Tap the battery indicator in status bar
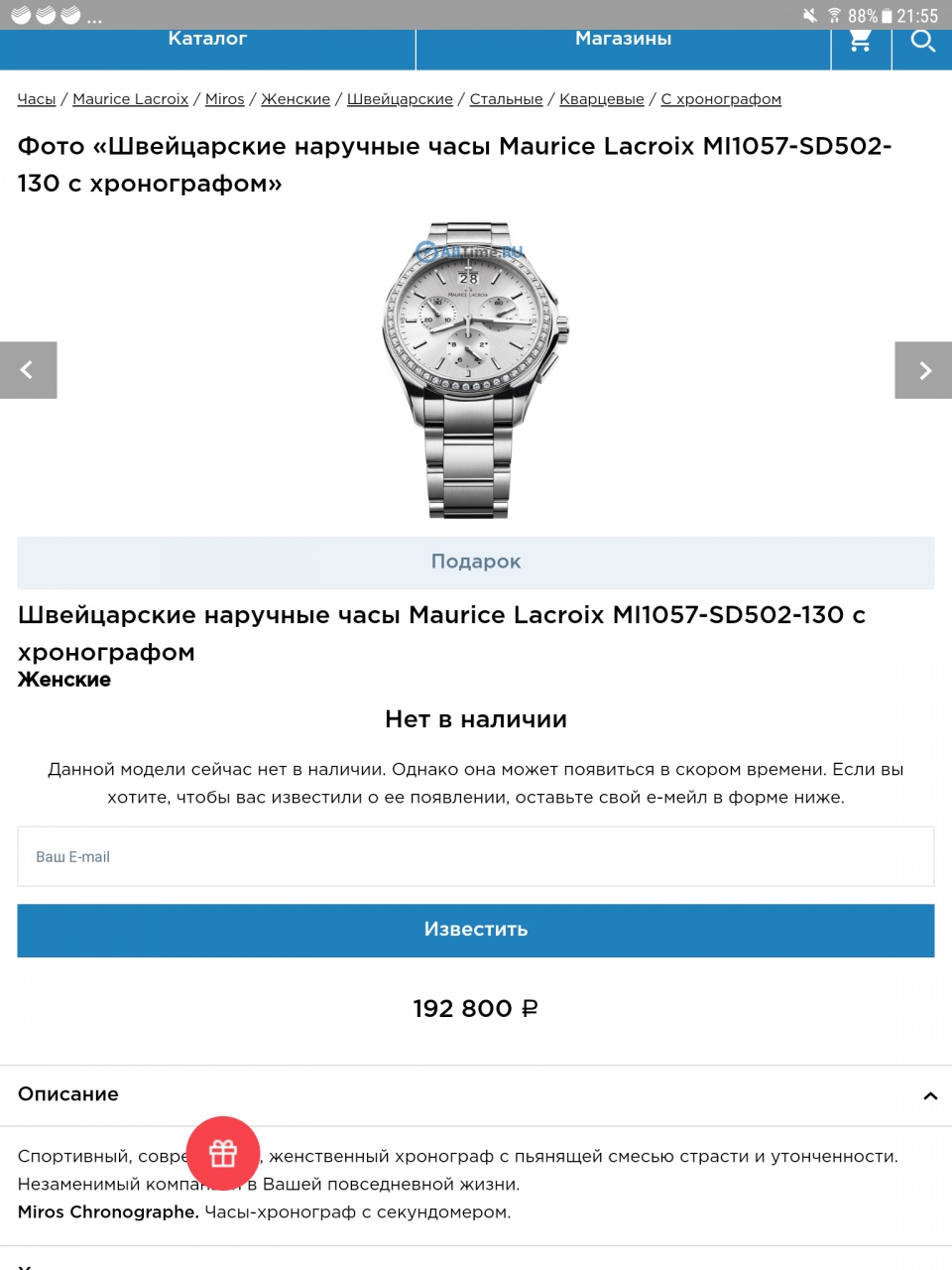The height and width of the screenshot is (1270, 952). (887, 16)
